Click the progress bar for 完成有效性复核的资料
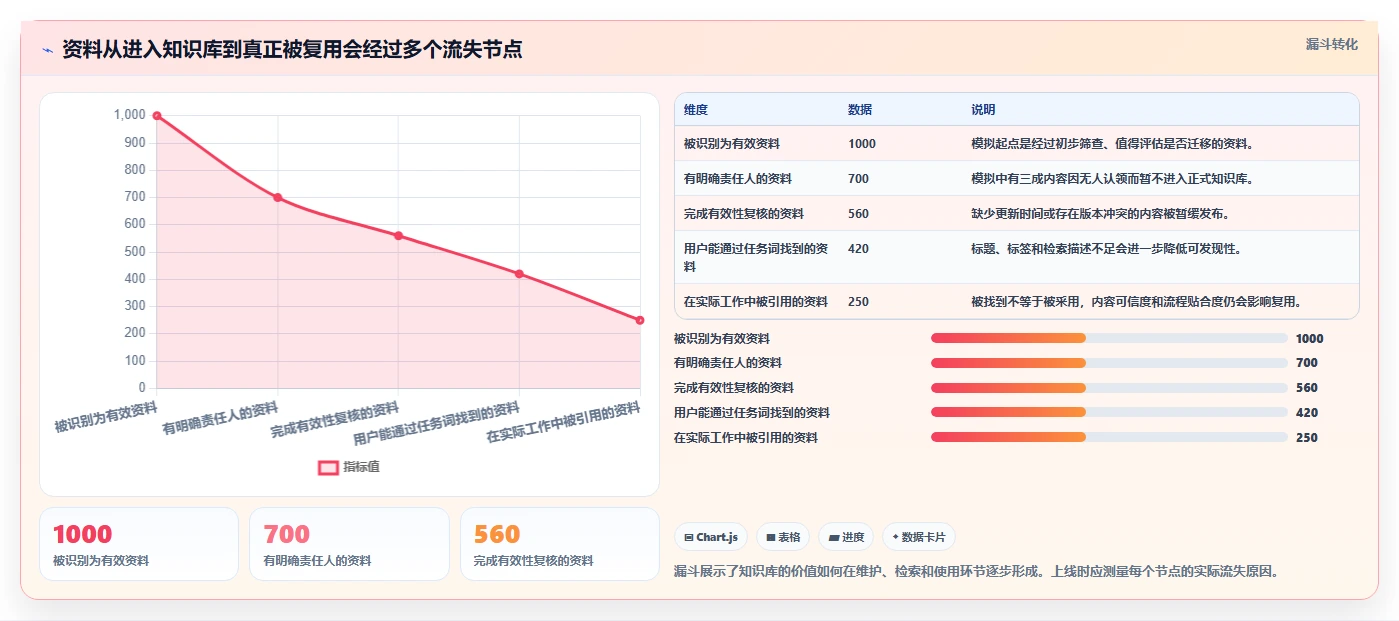Screen dimensions: 1399x621 point(1109,388)
